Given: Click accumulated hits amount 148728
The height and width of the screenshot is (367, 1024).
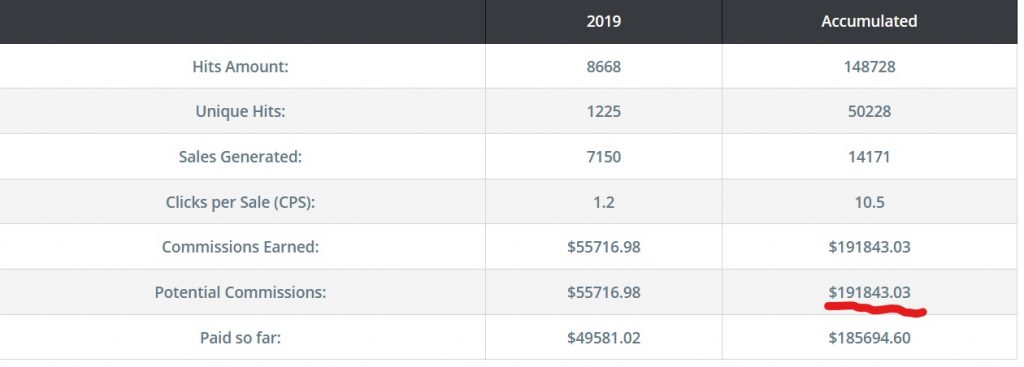Looking at the screenshot, I should pos(869,67).
